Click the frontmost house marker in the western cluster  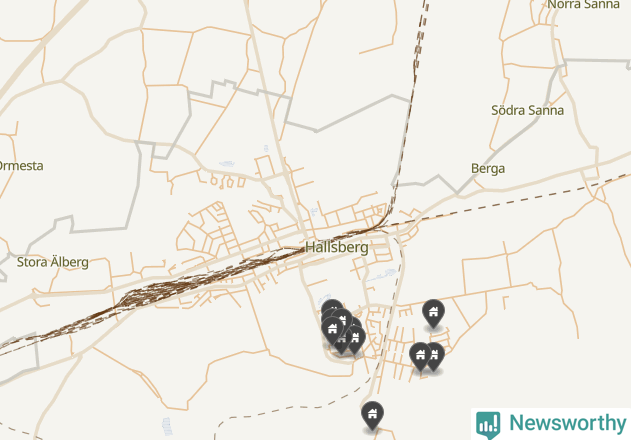pos(332,330)
